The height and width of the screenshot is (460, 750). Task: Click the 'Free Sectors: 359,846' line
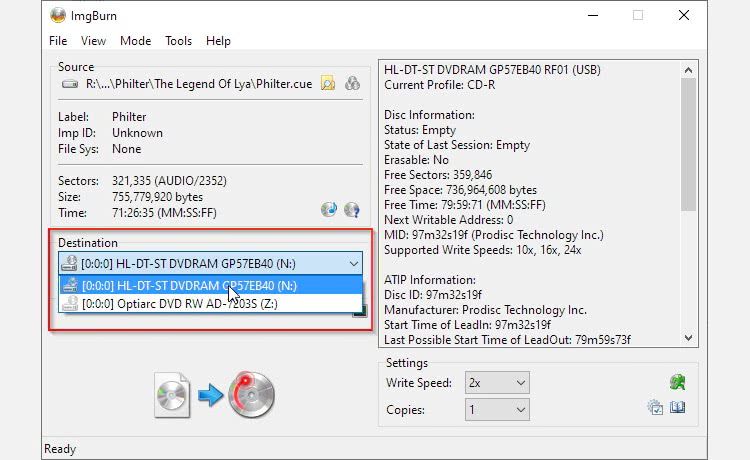click(x=438, y=175)
